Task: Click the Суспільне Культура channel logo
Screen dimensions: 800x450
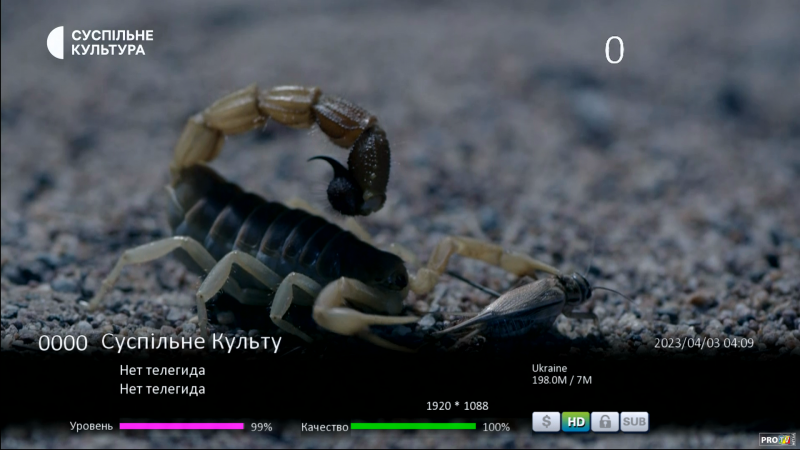Action: tap(100, 42)
